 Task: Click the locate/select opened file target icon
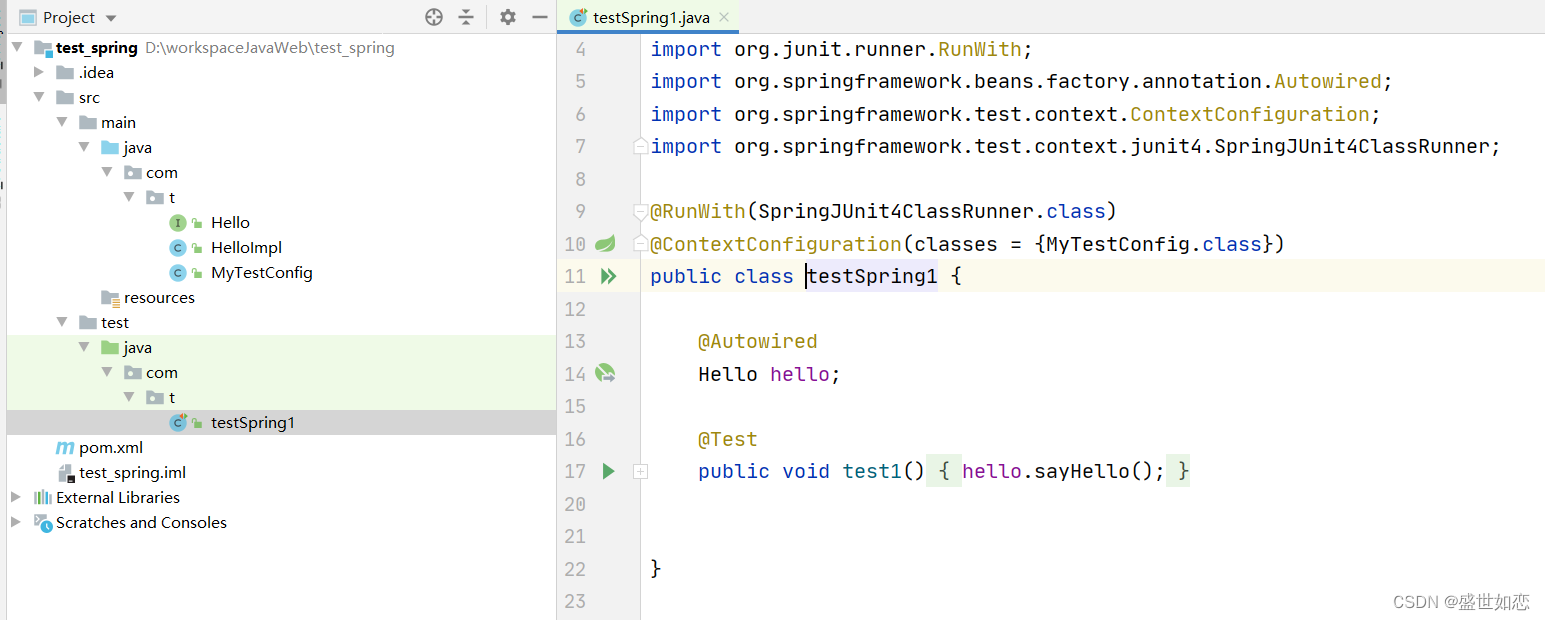point(433,17)
